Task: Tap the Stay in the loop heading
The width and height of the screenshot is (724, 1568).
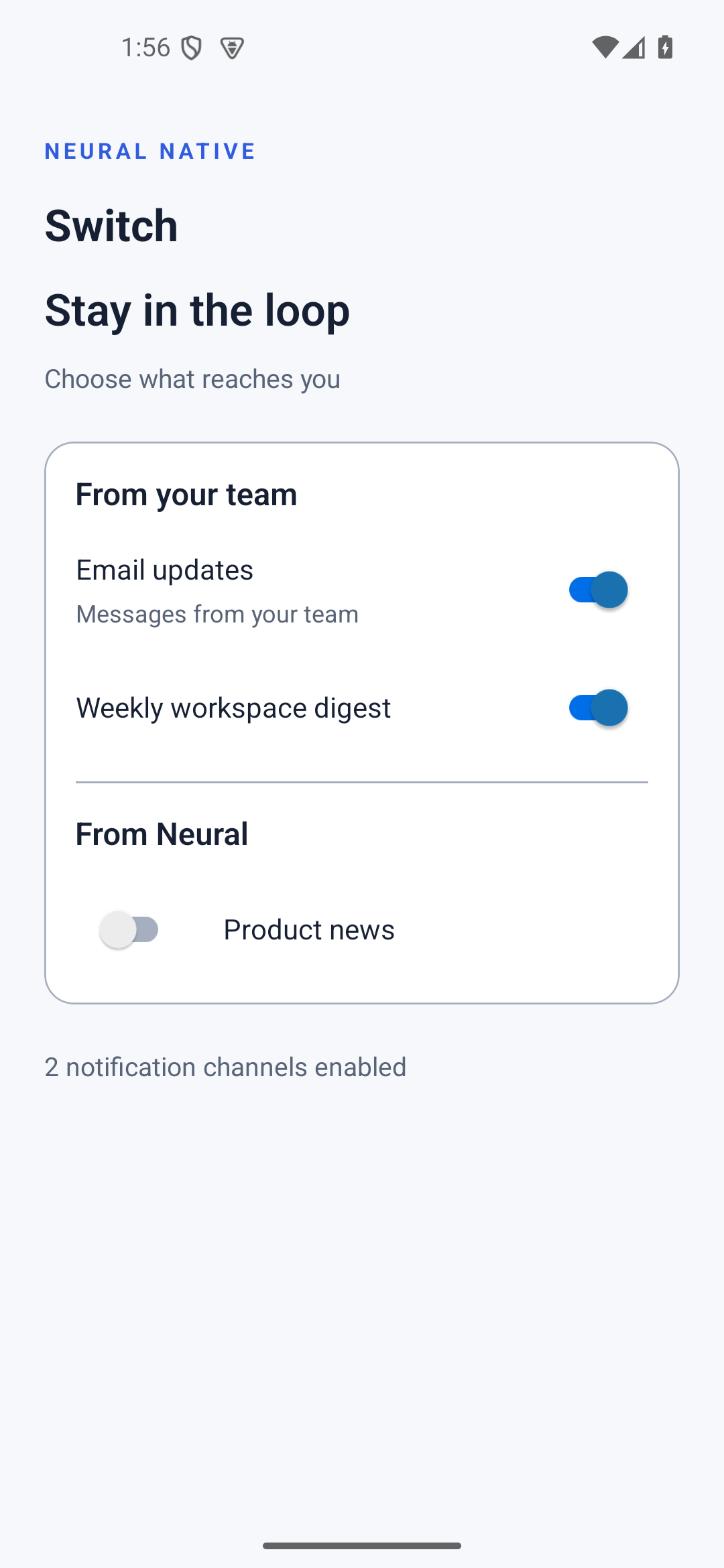Action: coord(197,310)
